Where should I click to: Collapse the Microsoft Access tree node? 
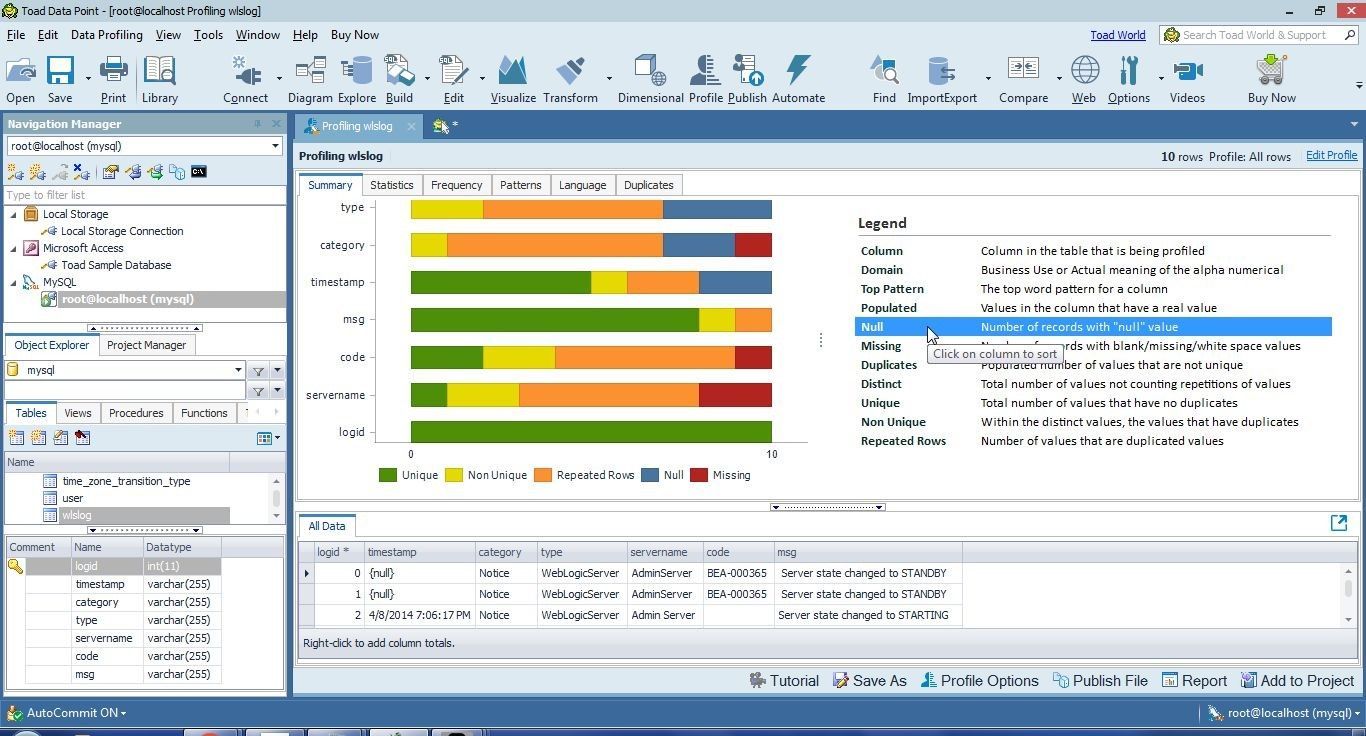pos(14,248)
